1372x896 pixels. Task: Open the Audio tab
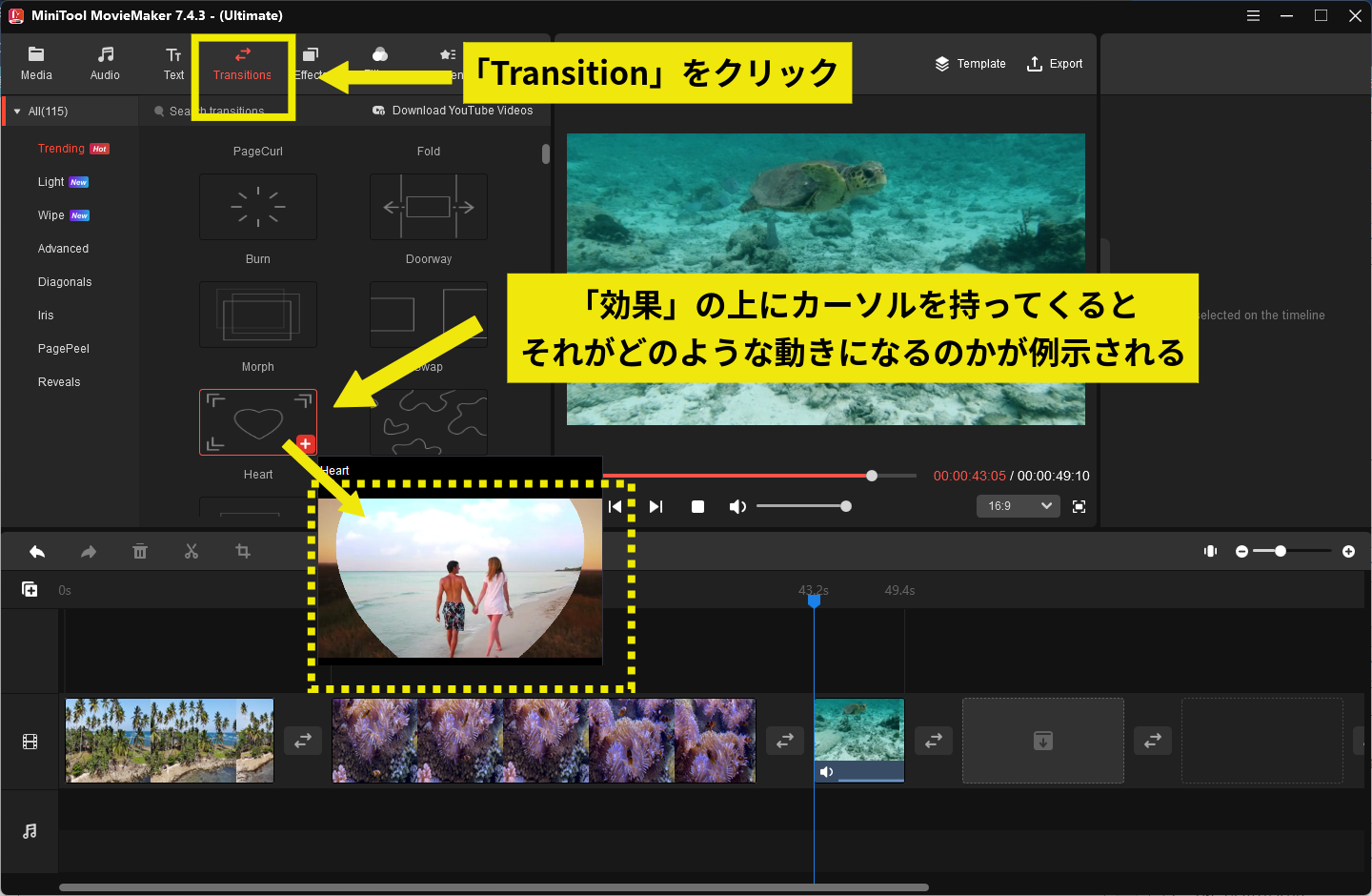coord(105,63)
